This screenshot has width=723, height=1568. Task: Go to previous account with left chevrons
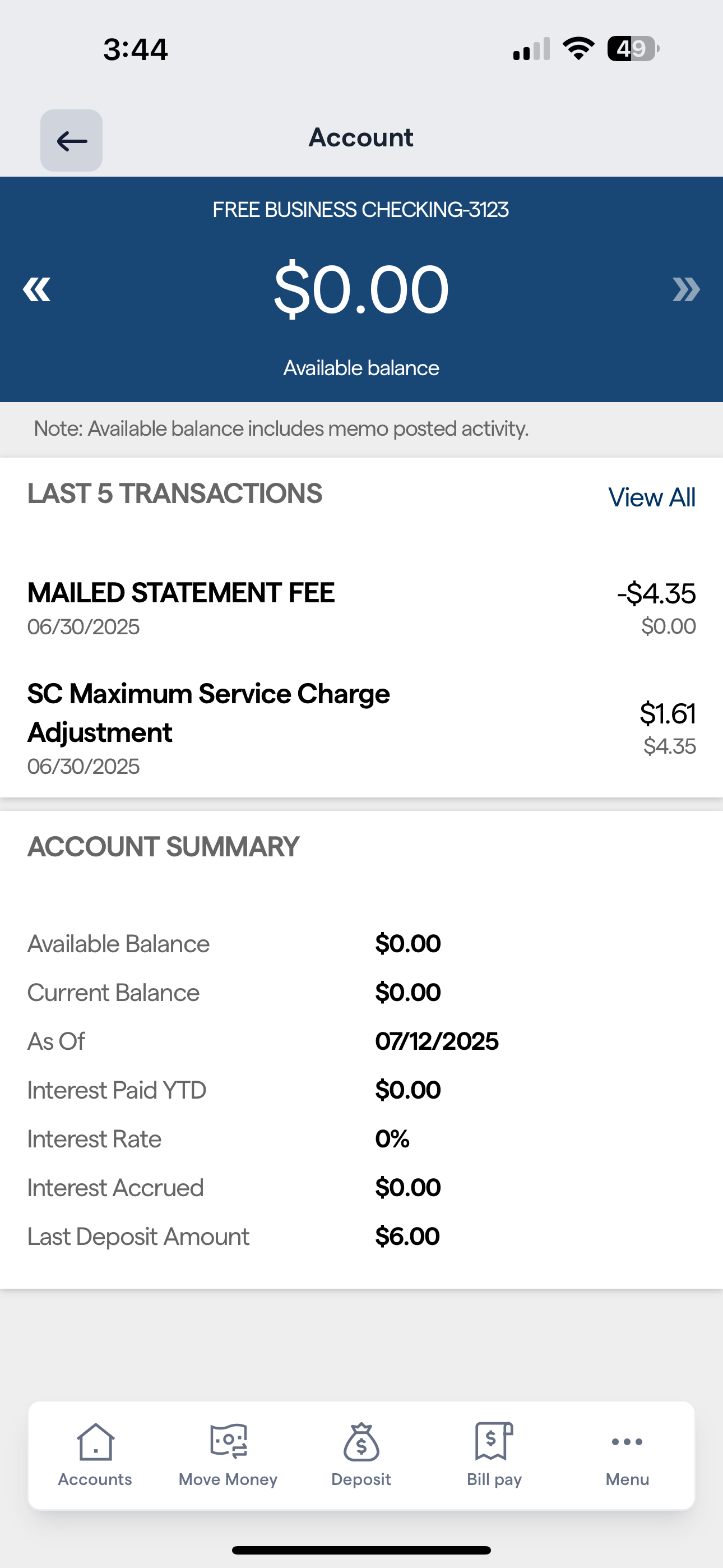pos(36,289)
